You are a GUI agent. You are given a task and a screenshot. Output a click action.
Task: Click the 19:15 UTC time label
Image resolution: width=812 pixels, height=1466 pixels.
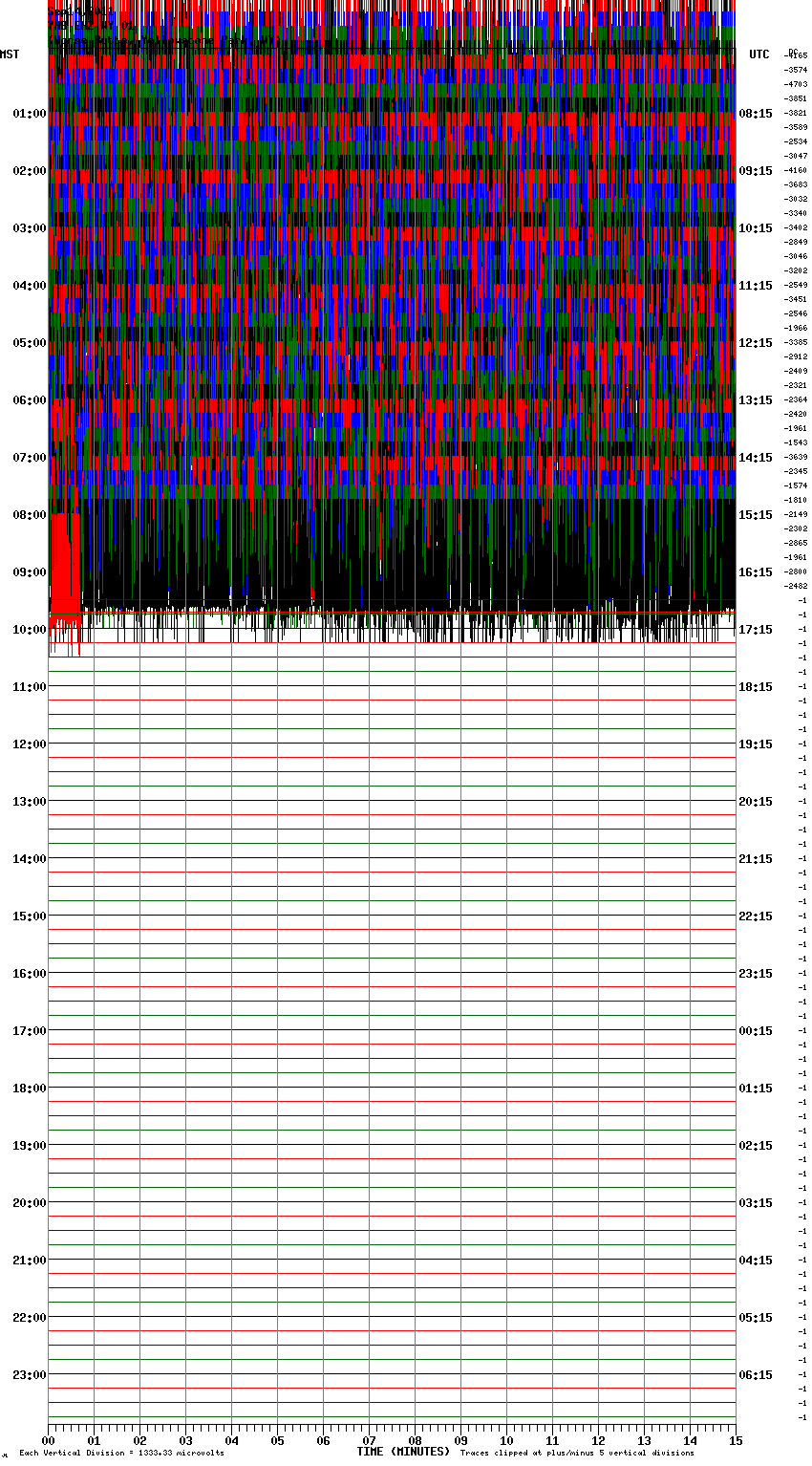[x=756, y=744]
